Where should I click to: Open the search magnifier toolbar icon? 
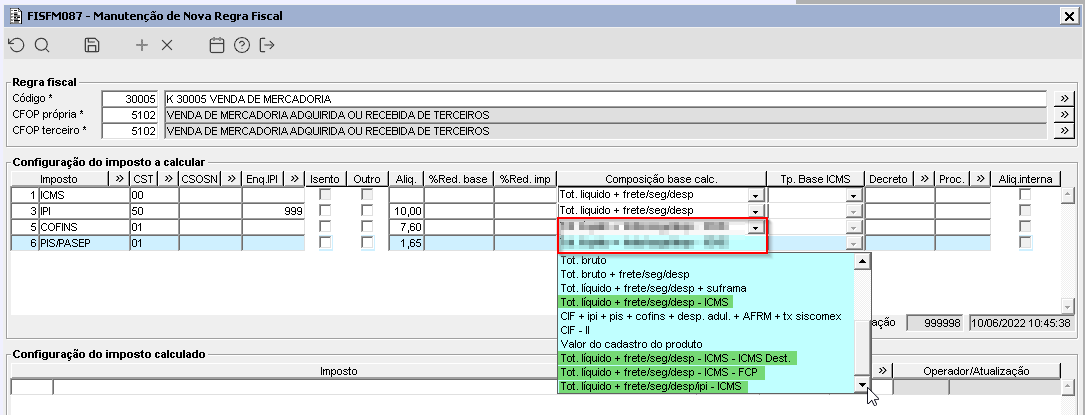(x=42, y=46)
